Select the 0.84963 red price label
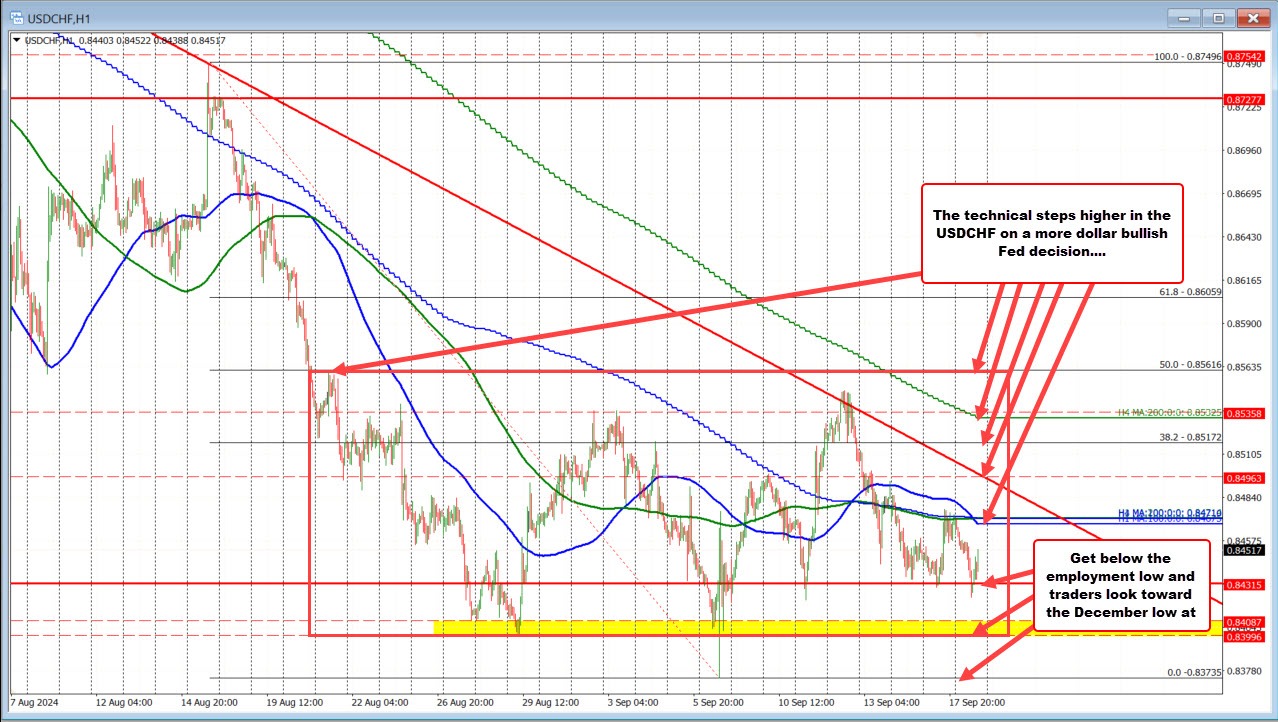This screenshot has width=1278, height=722. (1244, 478)
